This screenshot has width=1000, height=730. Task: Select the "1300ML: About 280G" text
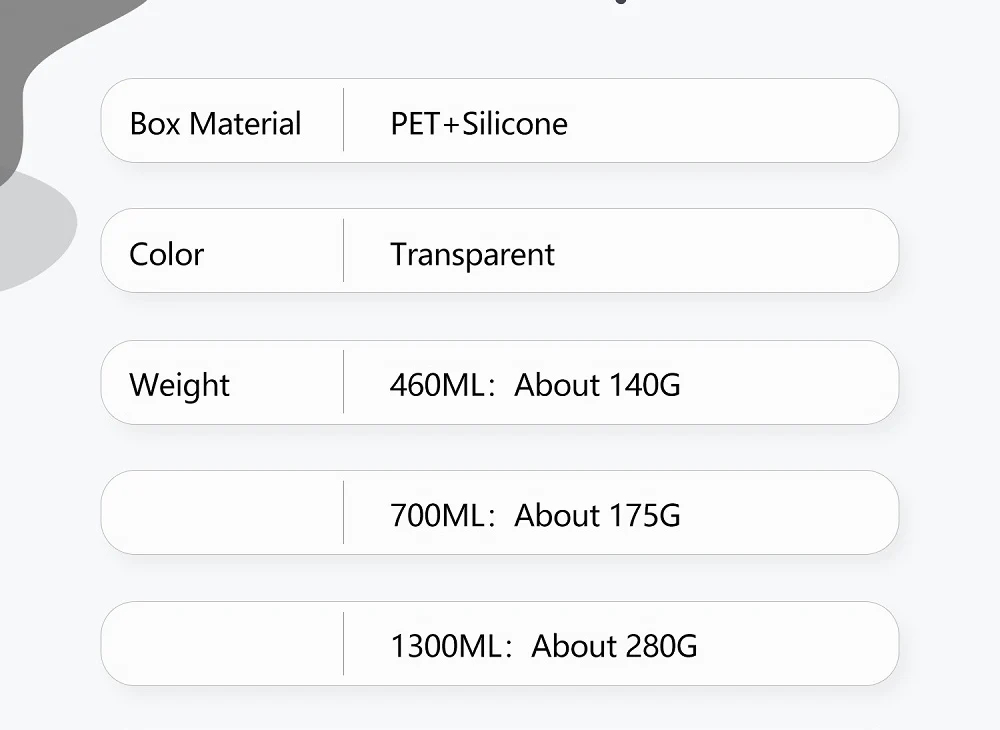pos(544,646)
